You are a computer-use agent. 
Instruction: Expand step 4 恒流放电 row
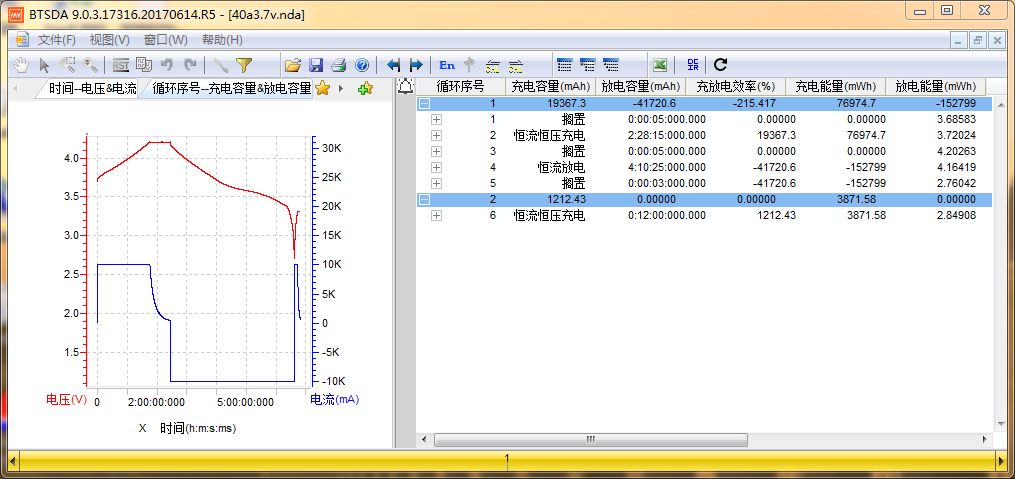click(436, 167)
